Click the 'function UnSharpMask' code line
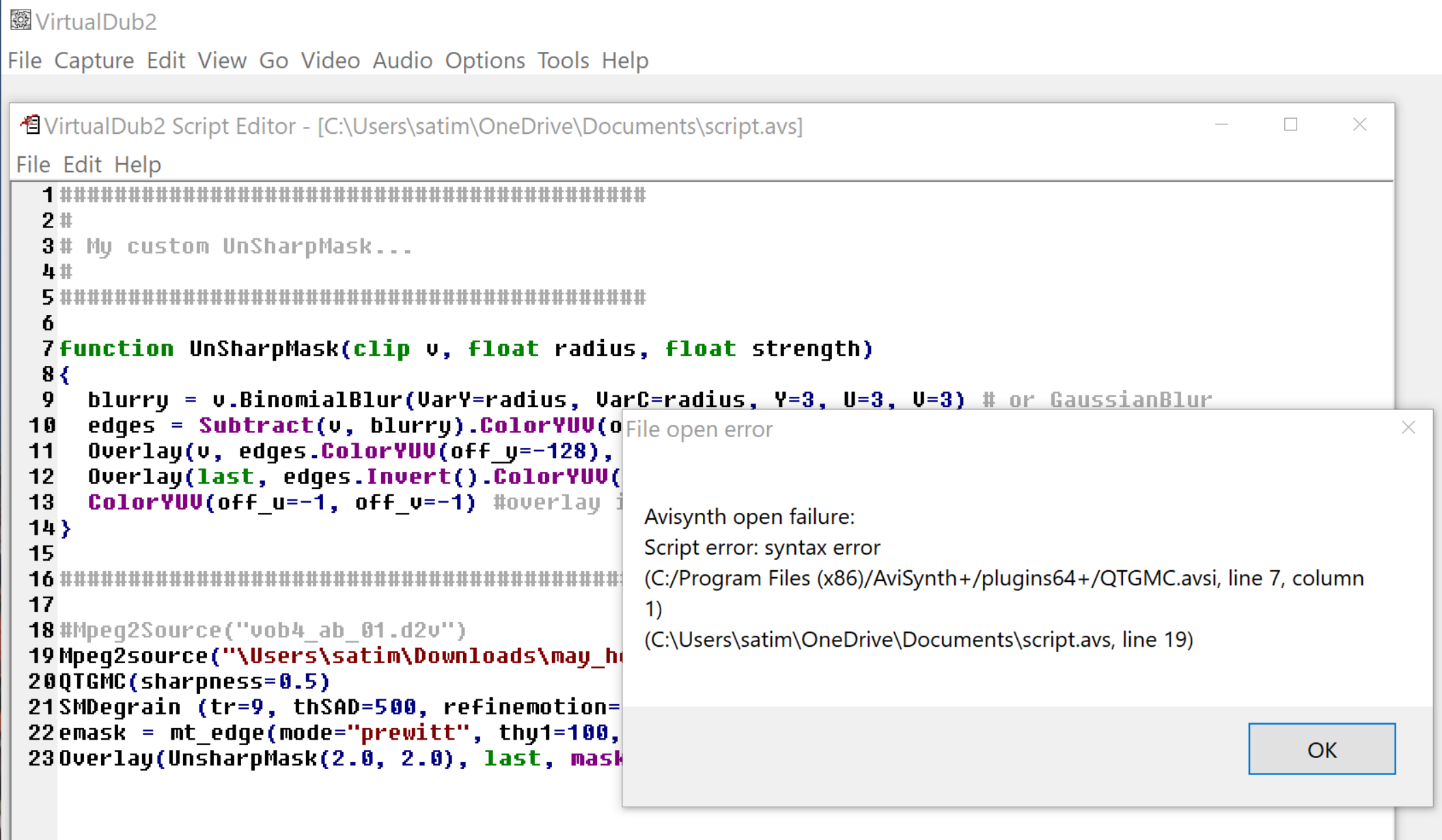 click(467, 349)
